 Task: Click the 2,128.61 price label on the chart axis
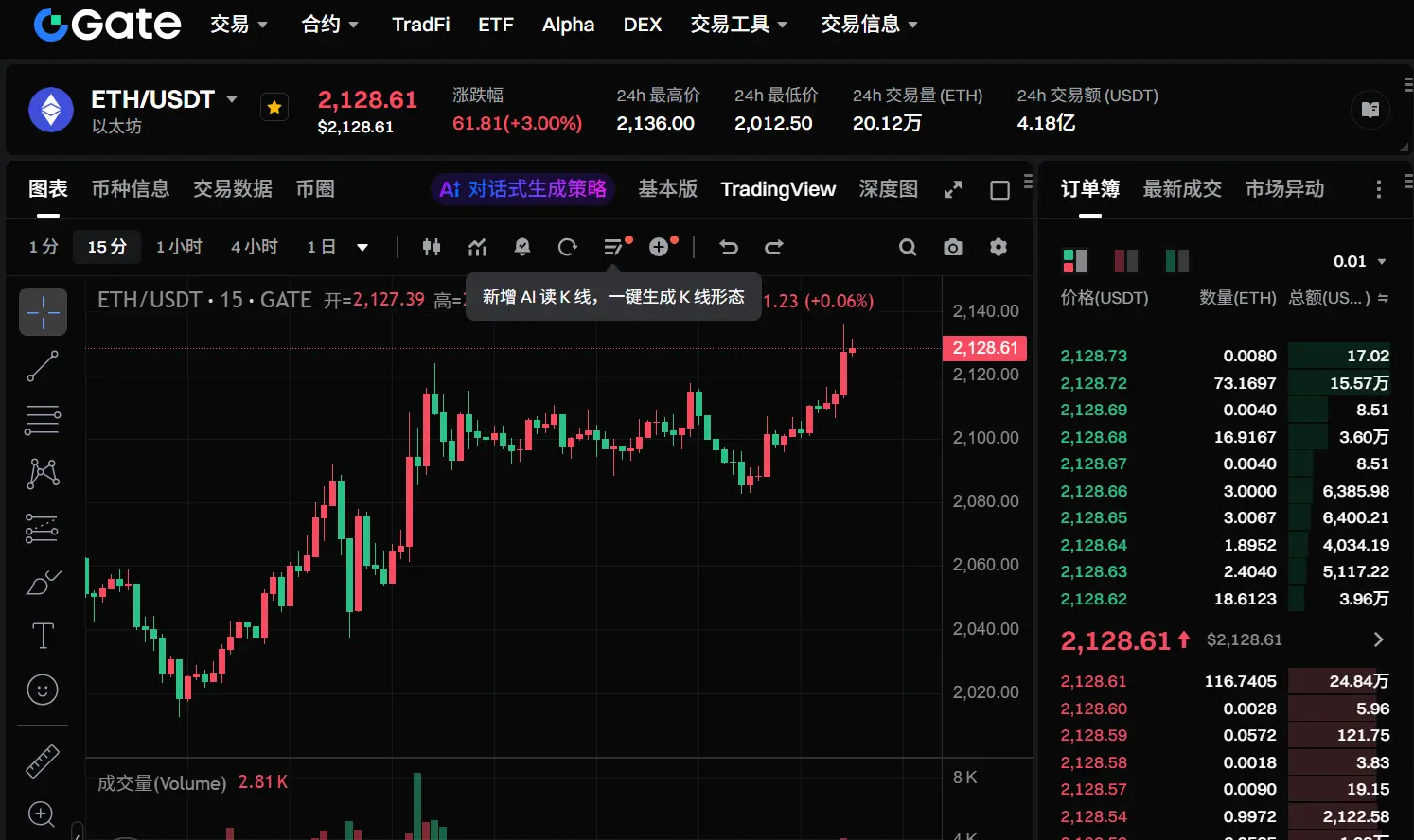[x=985, y=348]
